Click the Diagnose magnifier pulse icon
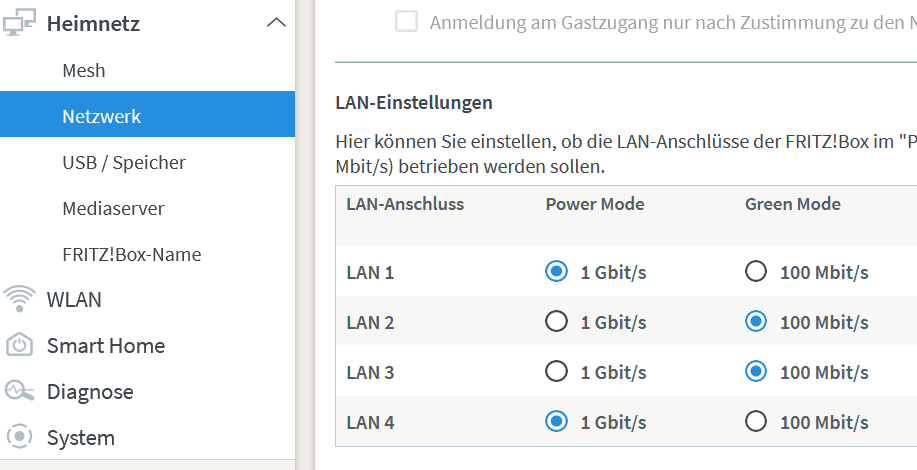 19,391
